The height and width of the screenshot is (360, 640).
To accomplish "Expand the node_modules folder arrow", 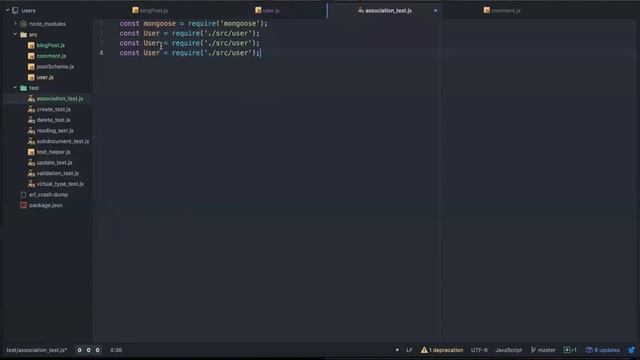I will click(x=16, y=24).
